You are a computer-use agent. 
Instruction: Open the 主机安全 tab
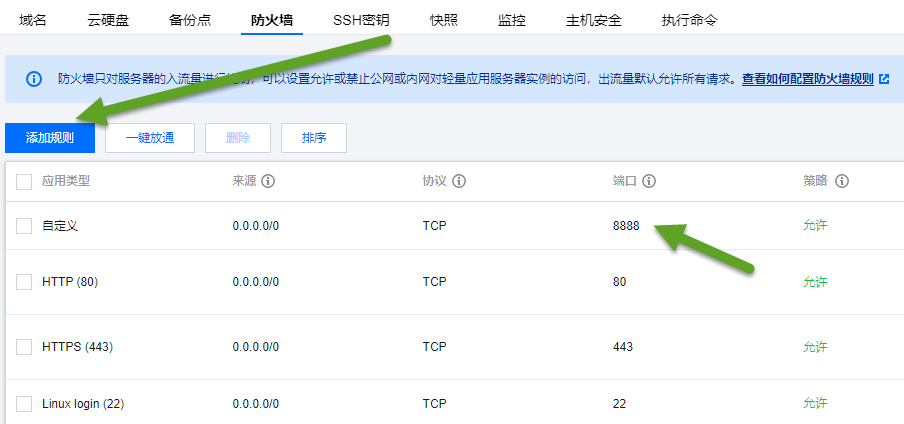pyautogui.click(x=594, y=21)
